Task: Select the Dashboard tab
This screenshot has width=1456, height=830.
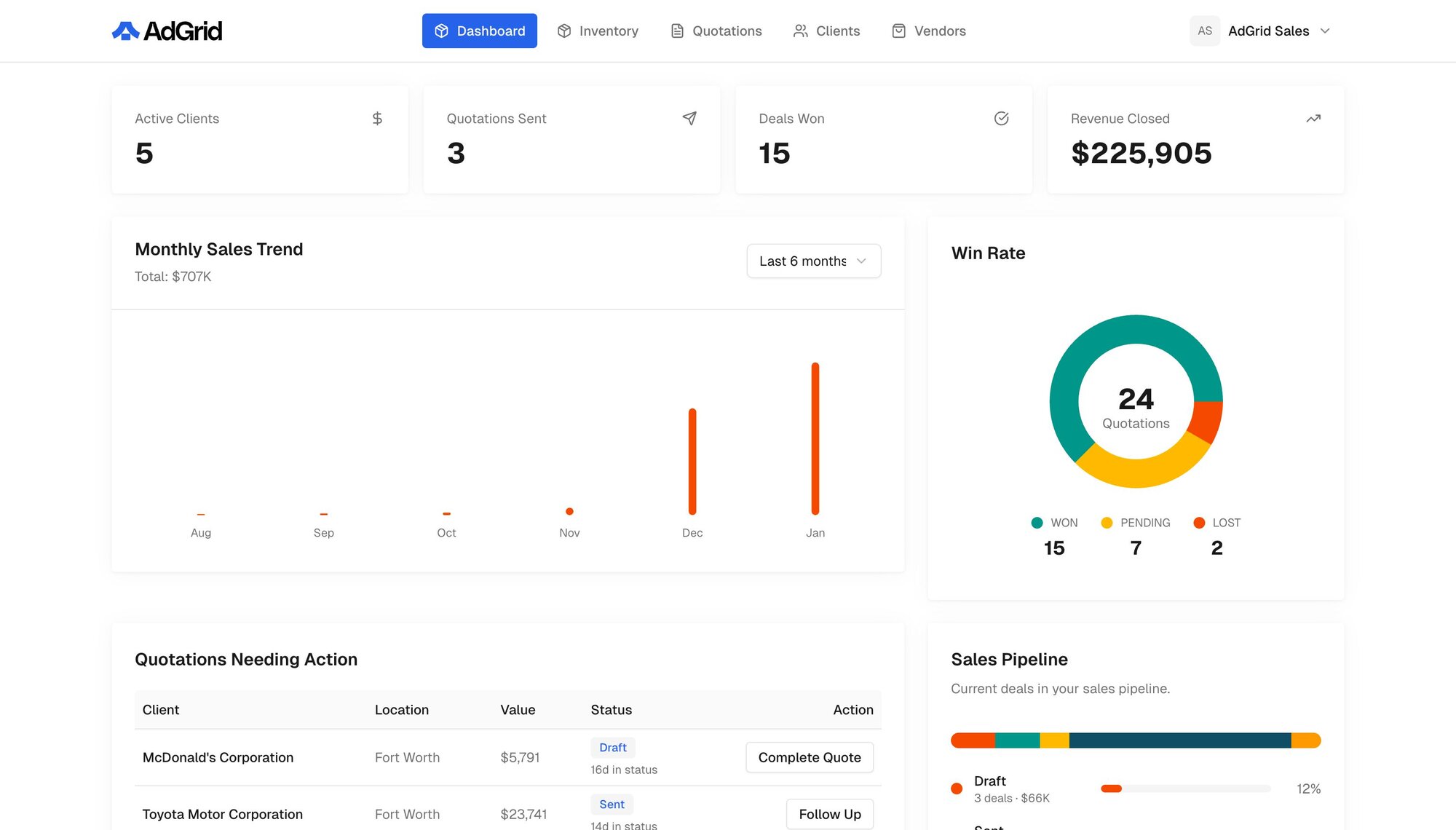Action: [479, 31]
